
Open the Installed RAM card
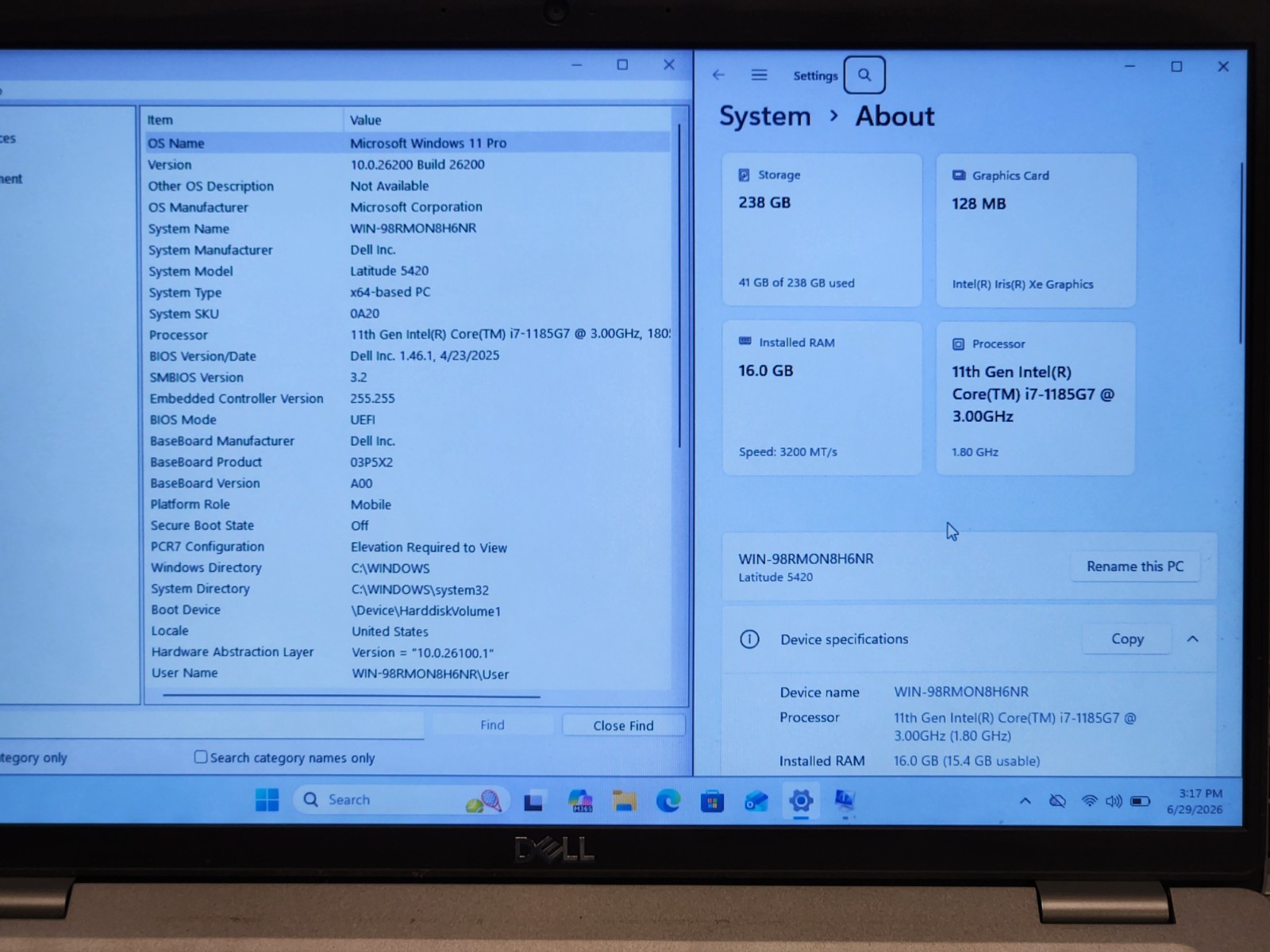click(822, 397)
